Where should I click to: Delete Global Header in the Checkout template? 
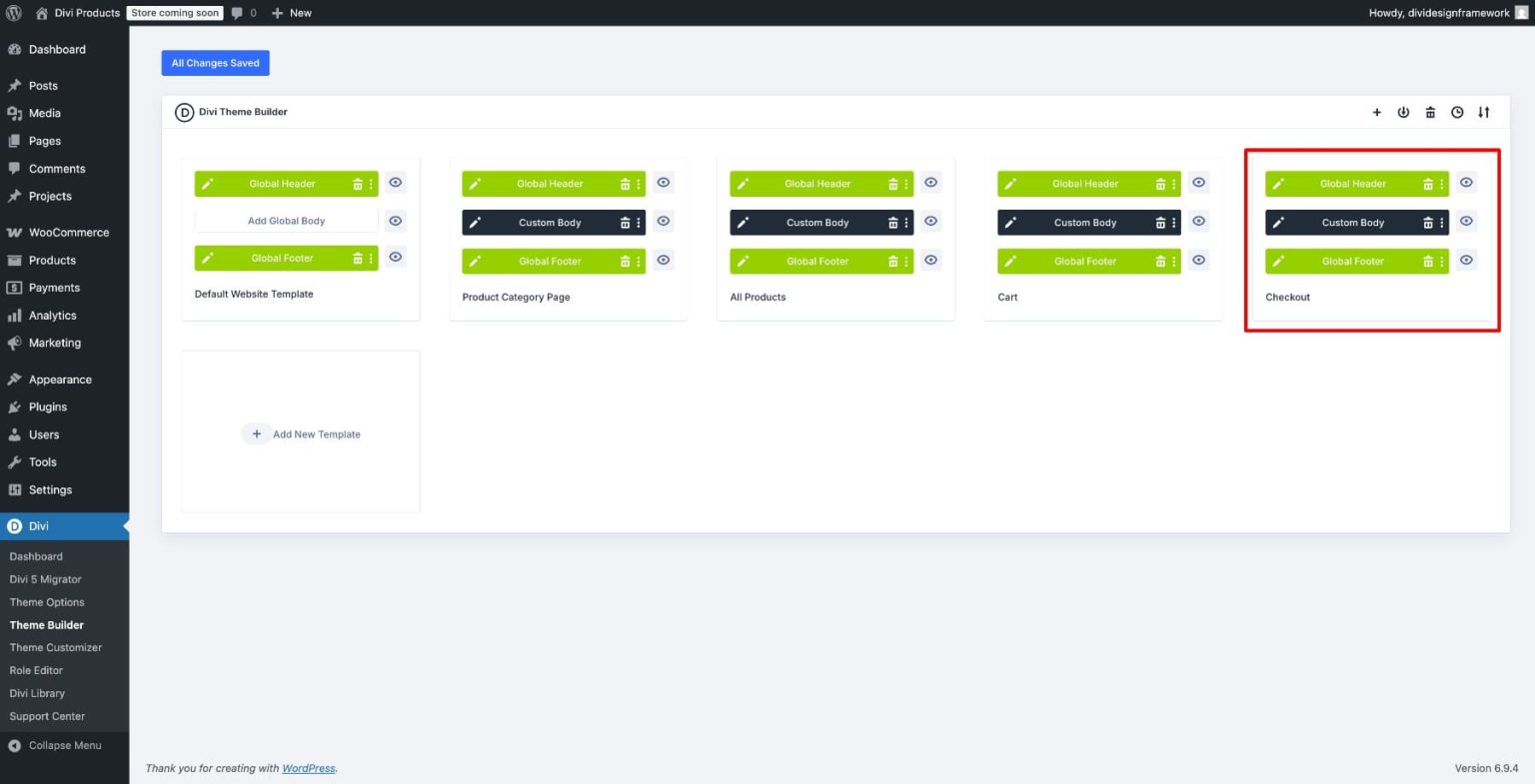[x=1428, y=184]
